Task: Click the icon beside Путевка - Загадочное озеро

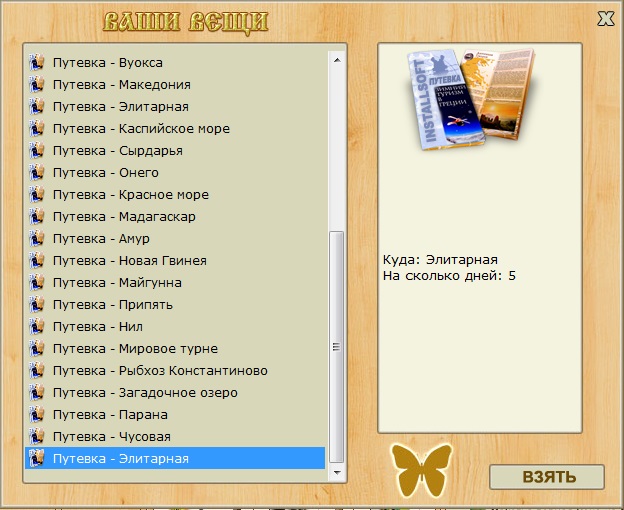Action: [x=37, y=393]
